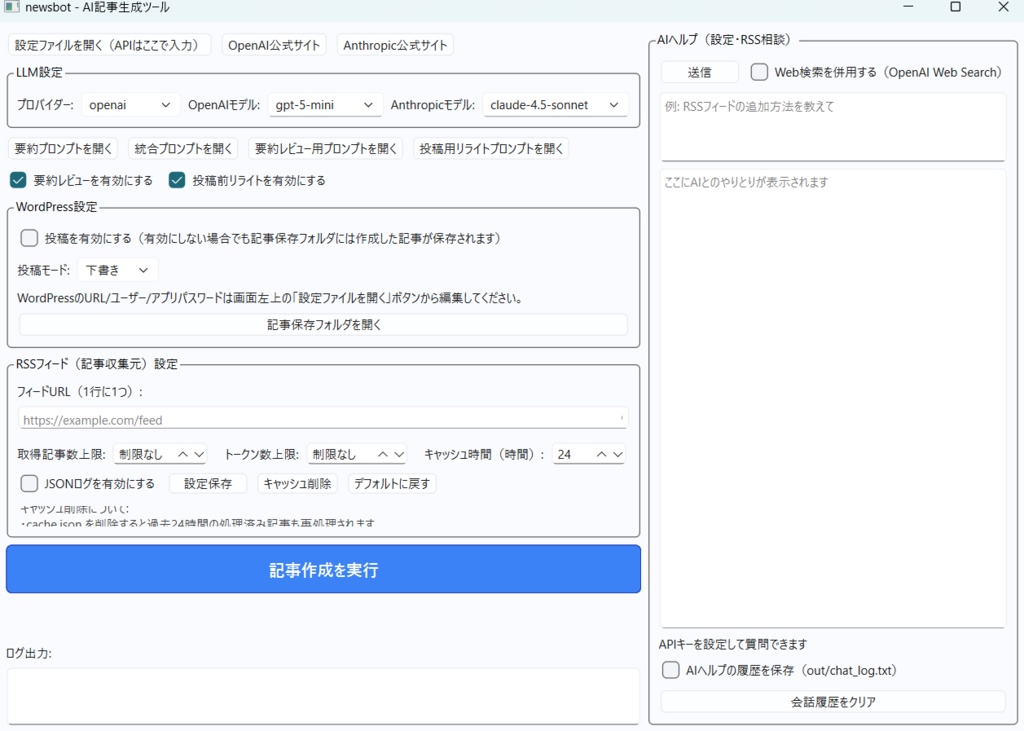Open the Anthropicモデル model dropdown

pos(555,104)
